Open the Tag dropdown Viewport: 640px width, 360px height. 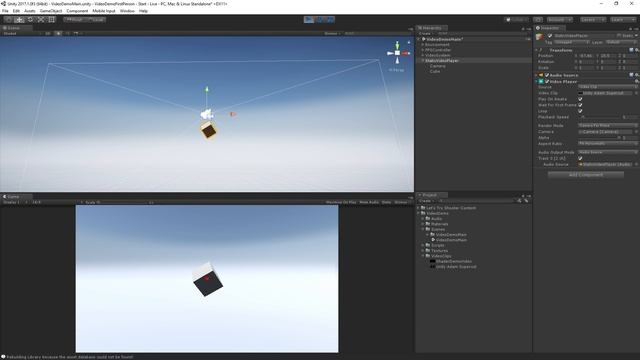[x=571, y=42]
